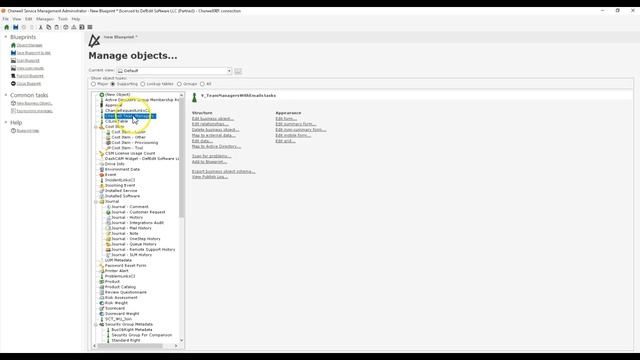Click Edit mobile form link
The width and height of the screenshot is (640, 360).
293,135
